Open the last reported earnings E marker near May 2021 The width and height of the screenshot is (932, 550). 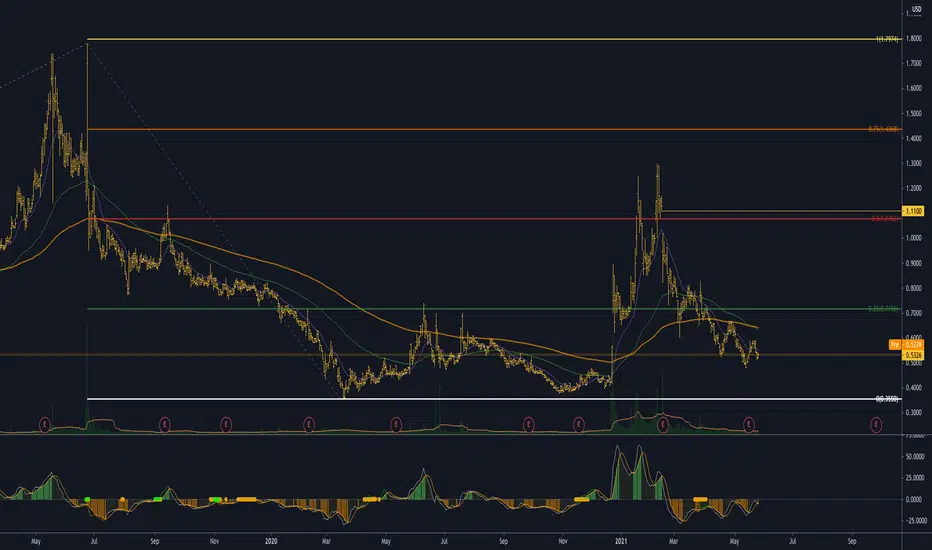pyautogui.click(x=749, y=425)
